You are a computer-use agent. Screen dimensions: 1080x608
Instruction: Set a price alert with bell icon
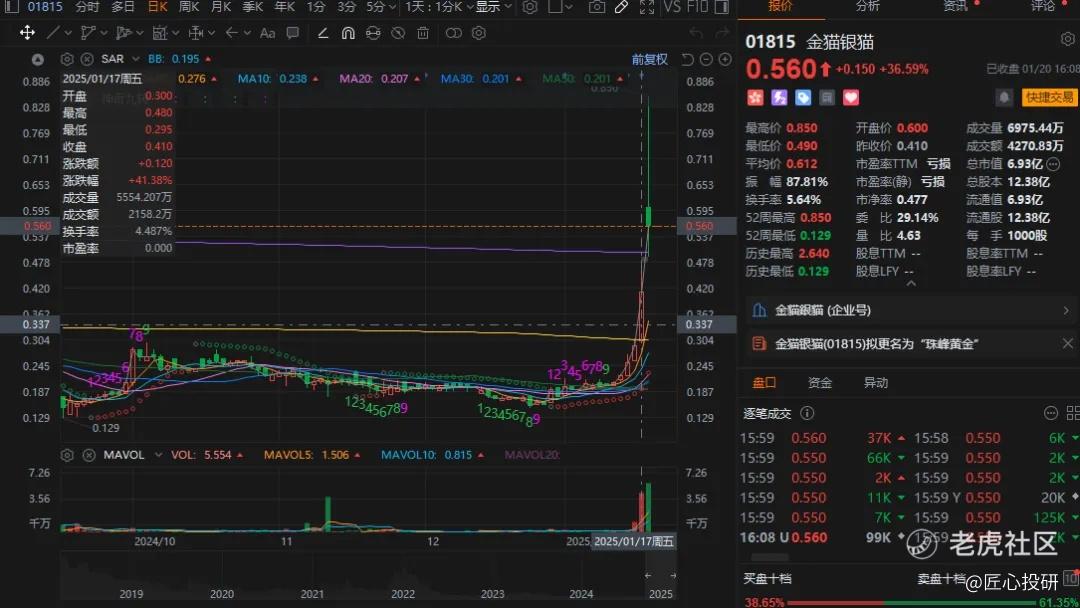[1004, 98]
